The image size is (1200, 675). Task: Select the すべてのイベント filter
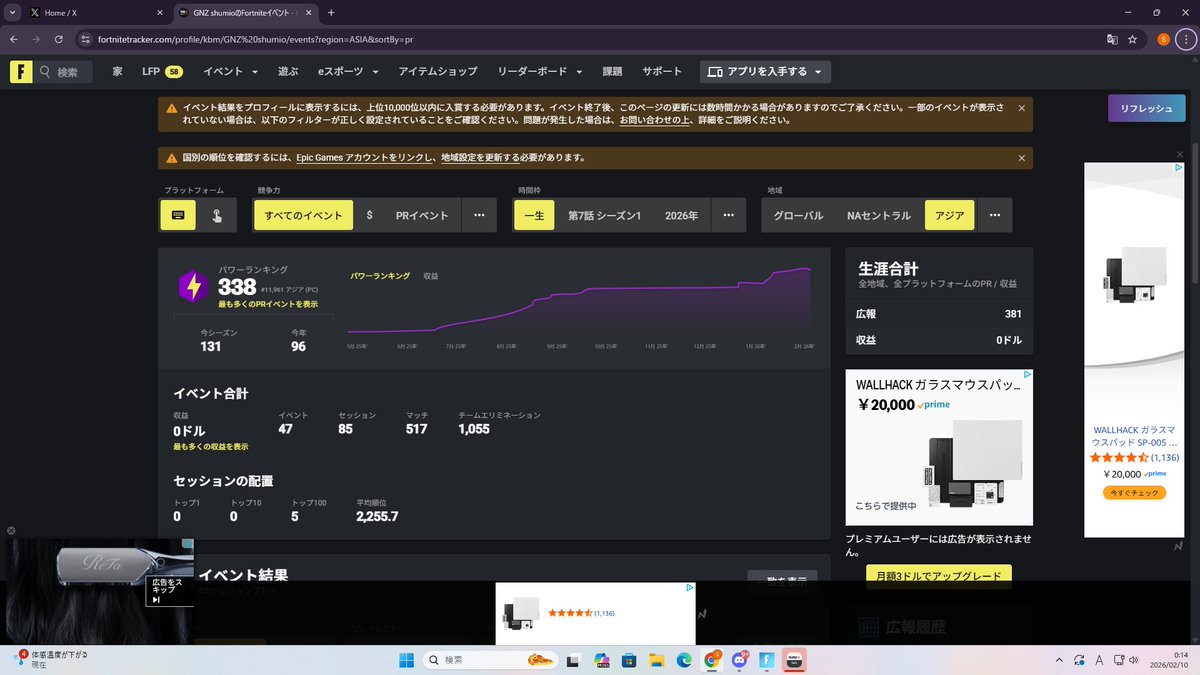(x=303, y=215)
